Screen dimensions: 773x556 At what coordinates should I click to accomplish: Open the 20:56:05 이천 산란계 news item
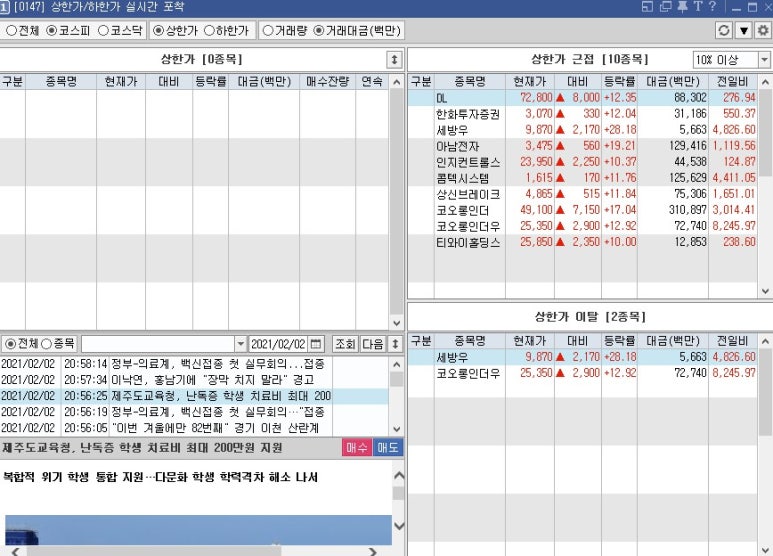(194, 428)
